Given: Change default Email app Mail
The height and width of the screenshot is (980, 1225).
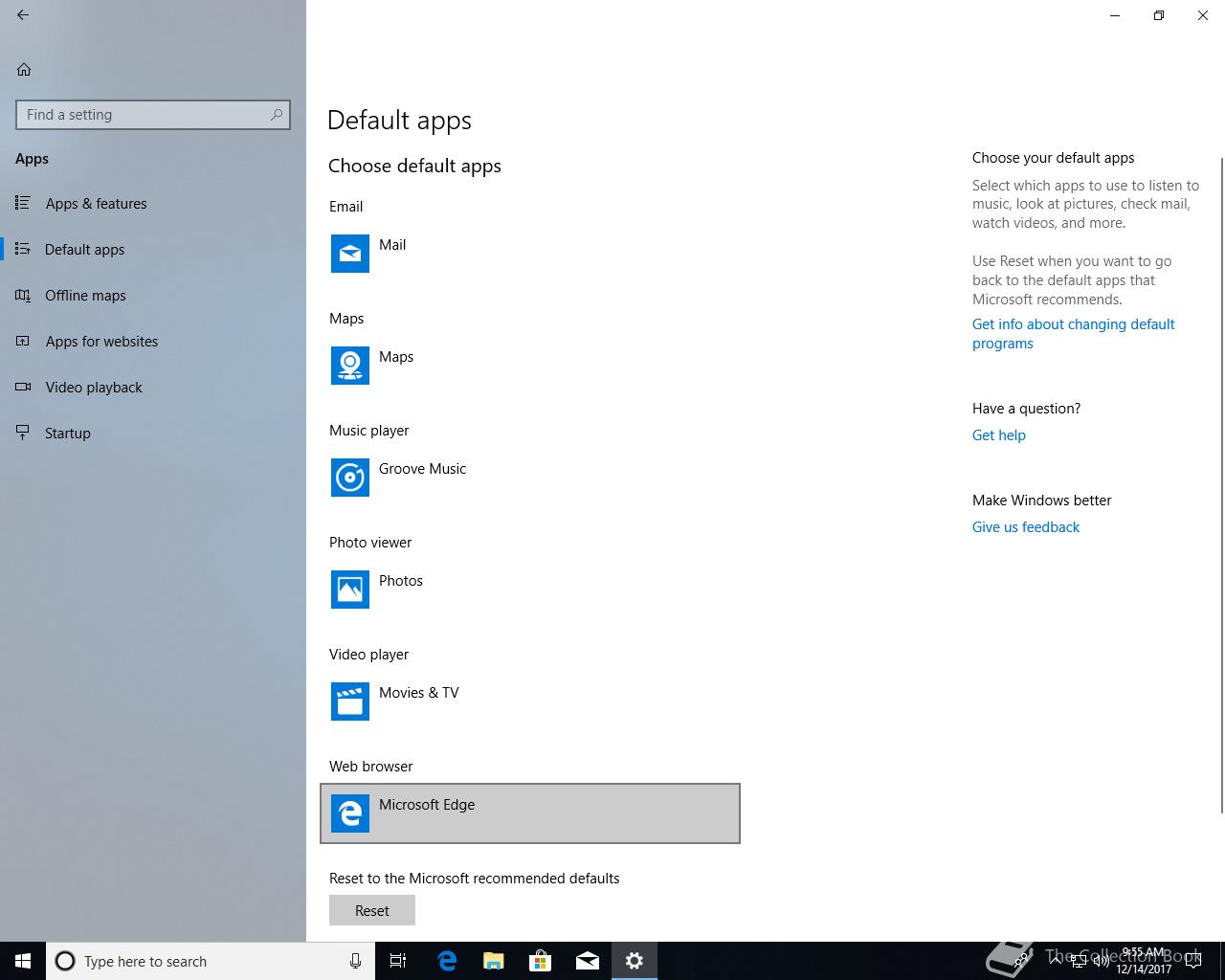Looking at the screenshot, I should pos(530,254).
